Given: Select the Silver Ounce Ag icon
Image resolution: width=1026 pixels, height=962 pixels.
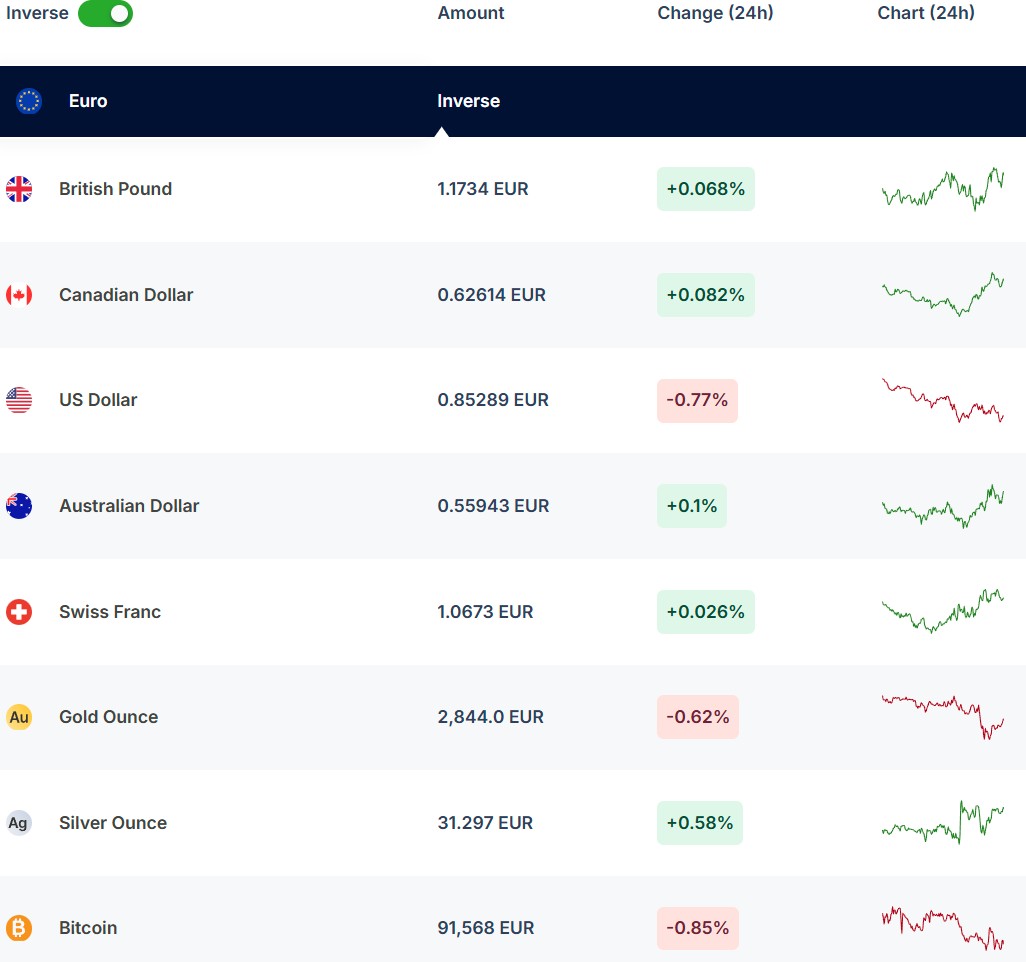Looking at the screenshot, I should tap(19, 823).
